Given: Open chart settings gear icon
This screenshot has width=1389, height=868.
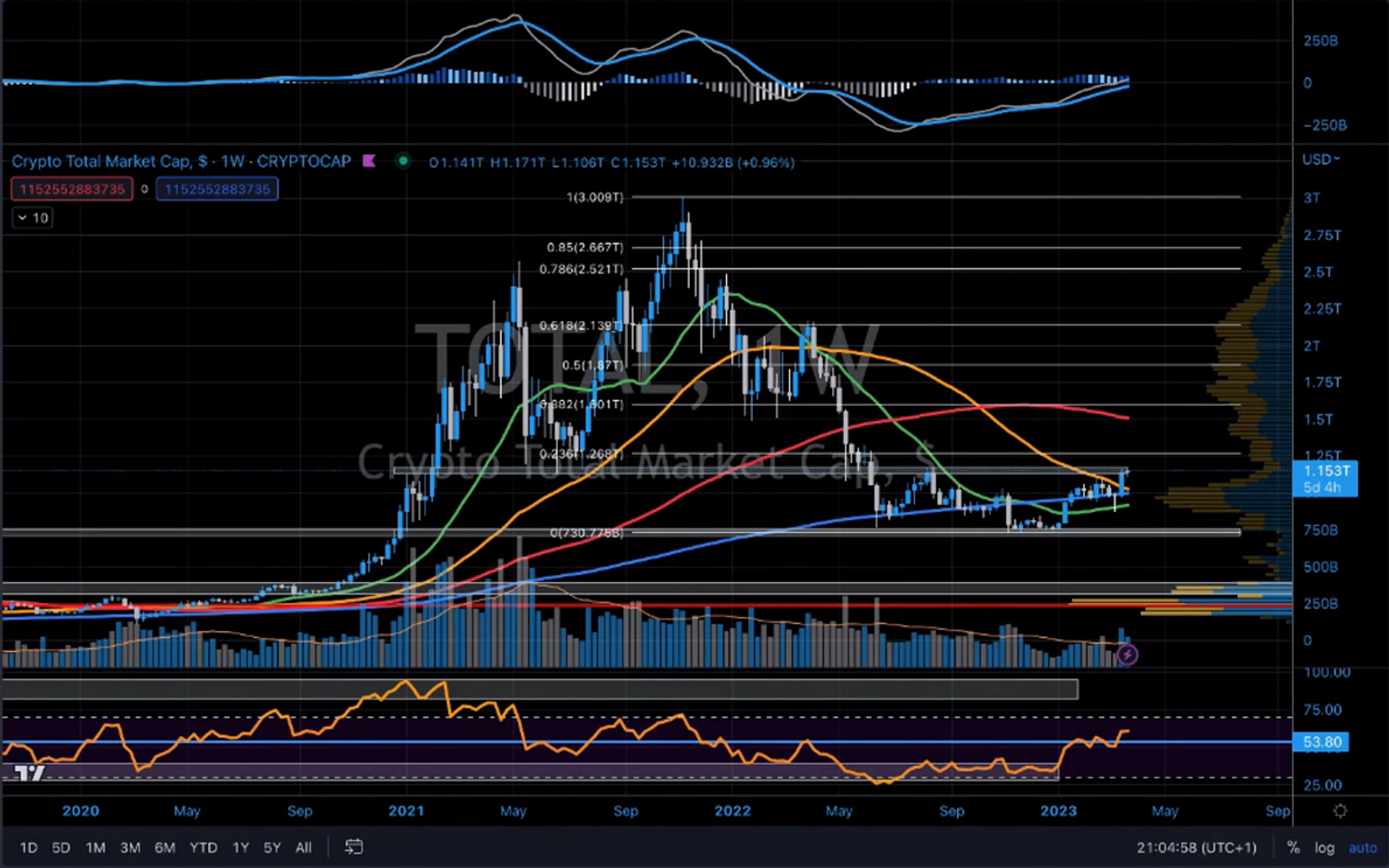Looking at the screenshot, I should (1340, 811).
